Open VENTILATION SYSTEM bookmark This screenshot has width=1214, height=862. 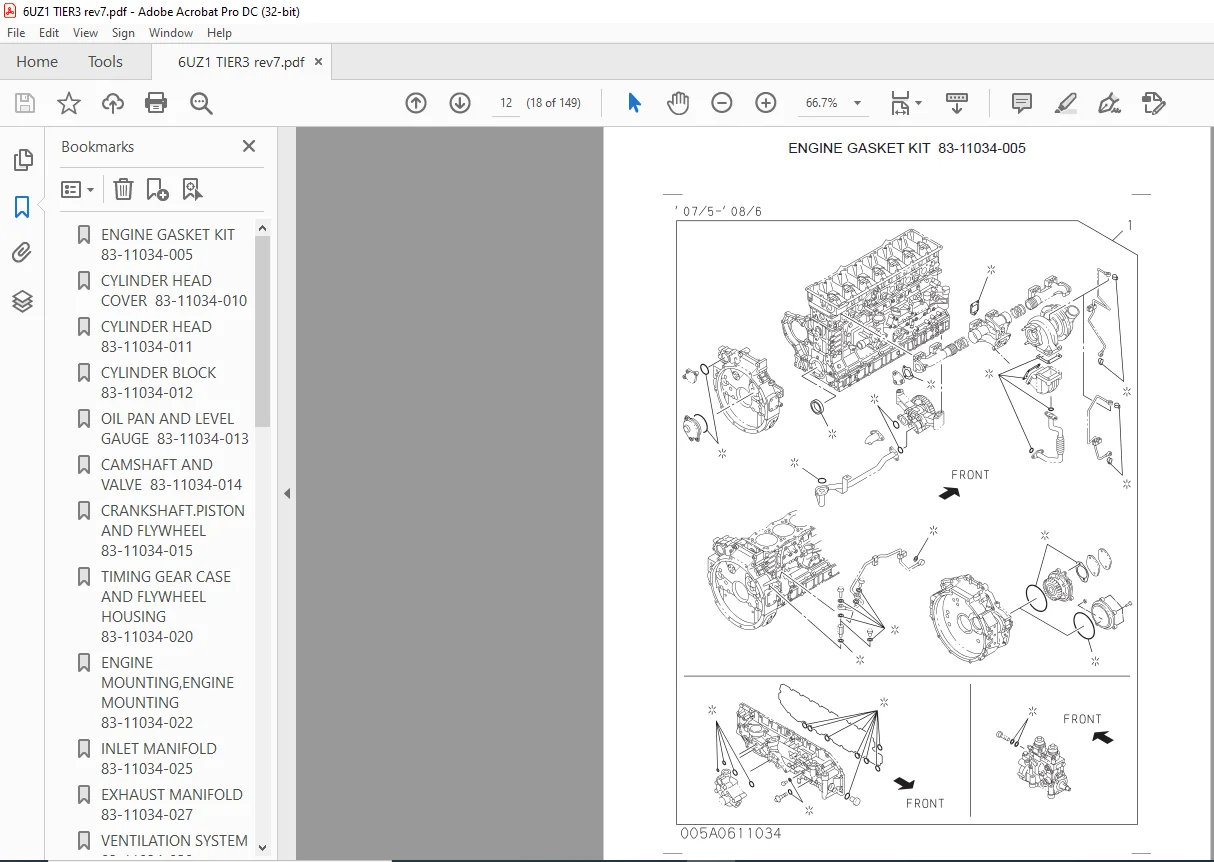click(174, 841)
